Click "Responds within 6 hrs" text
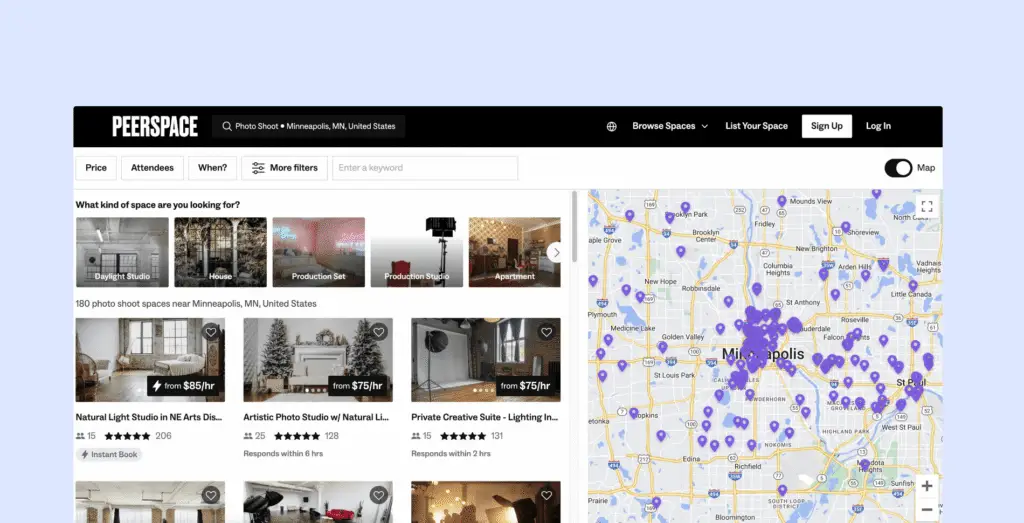Screen dimensions: 1024x523 (283, 453)
